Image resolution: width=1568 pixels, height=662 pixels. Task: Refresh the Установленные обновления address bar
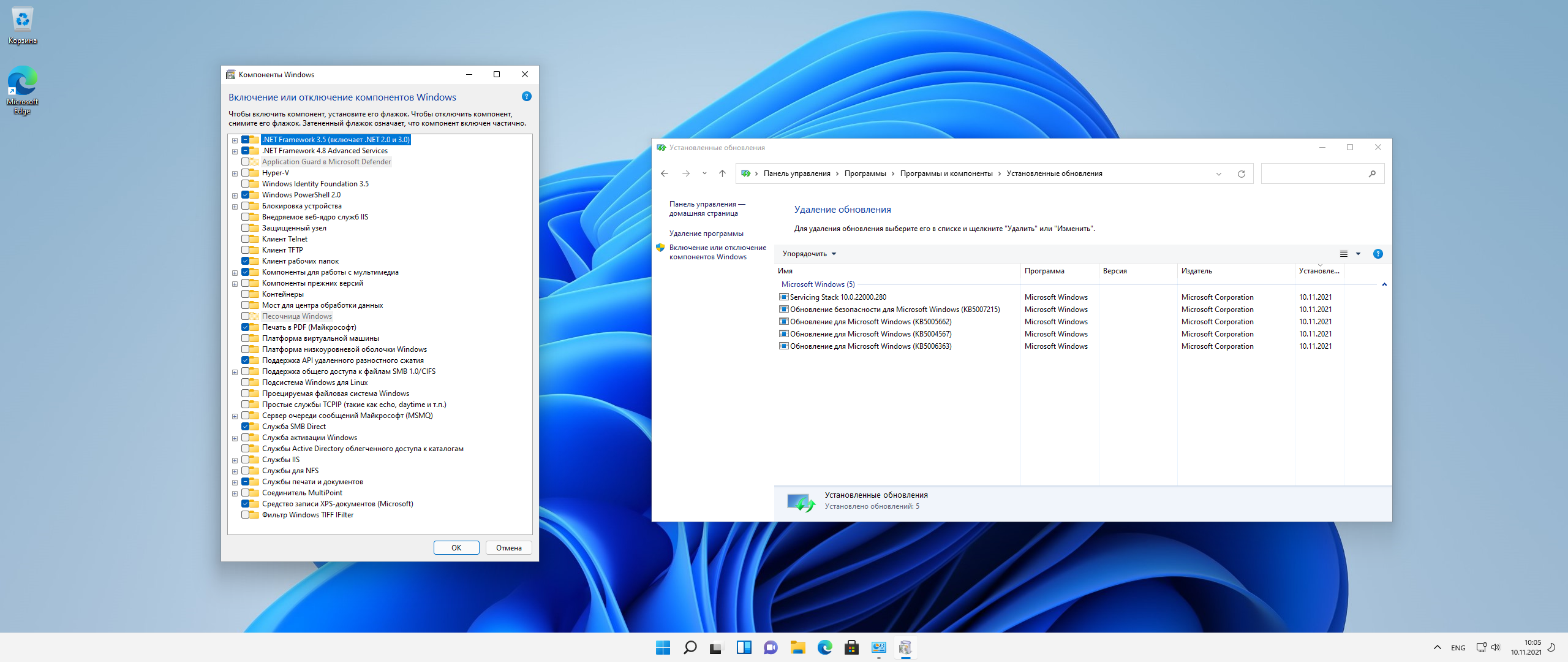pyautogui.click(x=1242, y=174)
